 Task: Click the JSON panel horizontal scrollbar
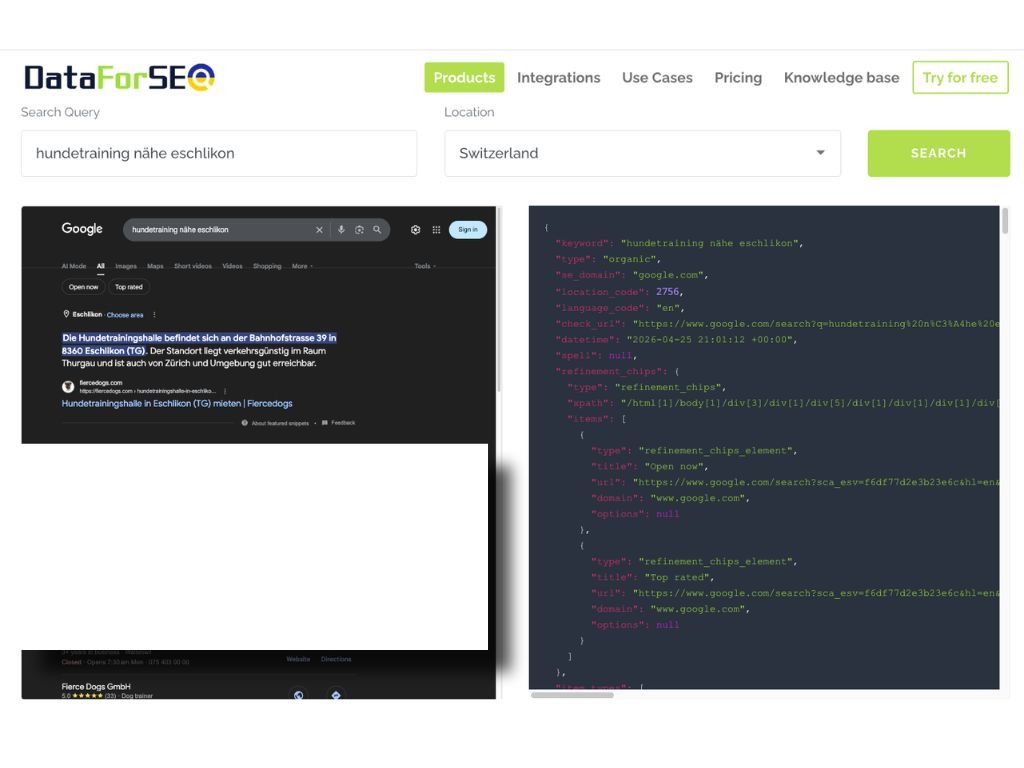click(572, 695)
